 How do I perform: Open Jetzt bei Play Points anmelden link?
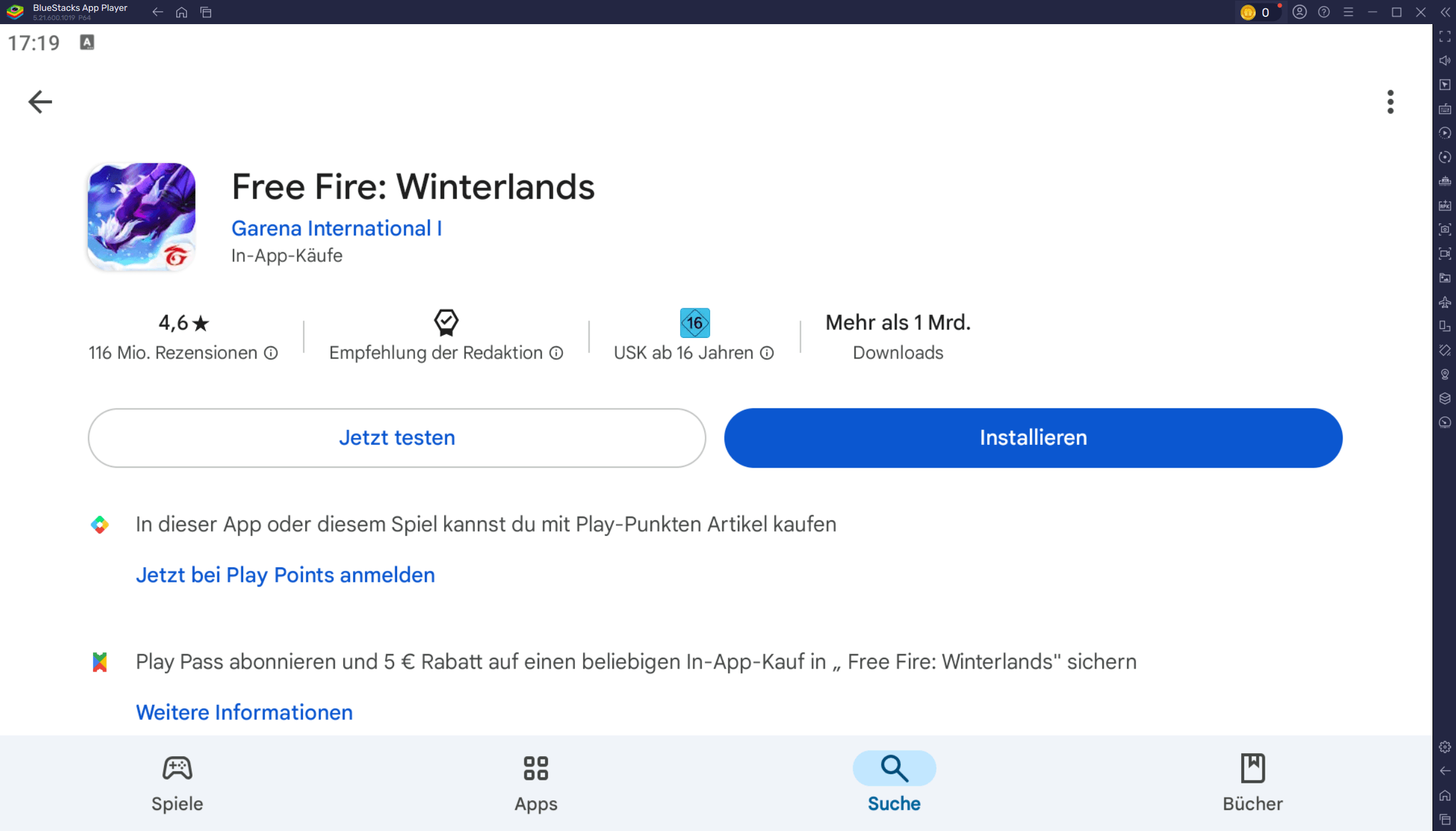285,574
